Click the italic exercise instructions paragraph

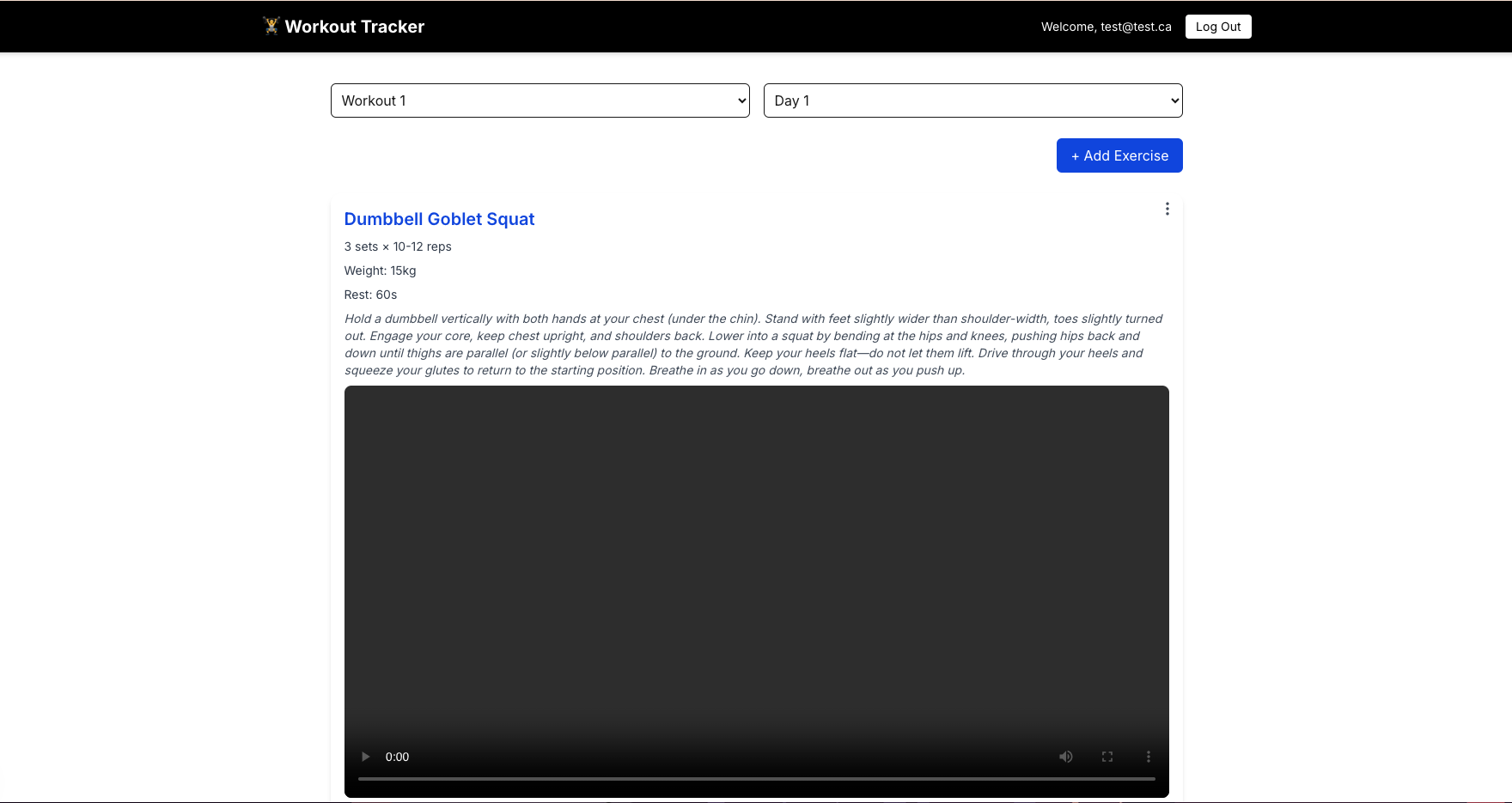tap(753, 344)
